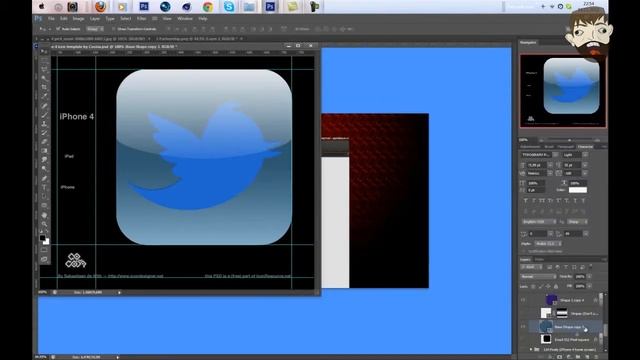Switch to the Brush panel tab
Screen dimensions: 640x360
(x=549, y=147)
